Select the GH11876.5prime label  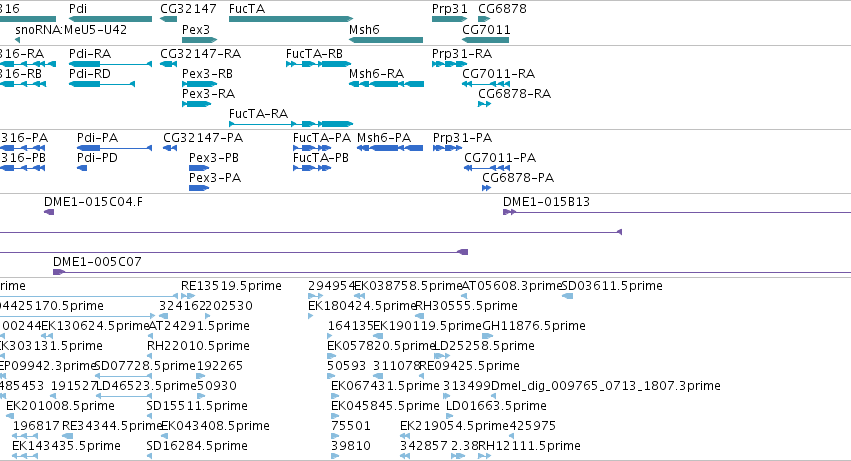[x=534, y=326]
